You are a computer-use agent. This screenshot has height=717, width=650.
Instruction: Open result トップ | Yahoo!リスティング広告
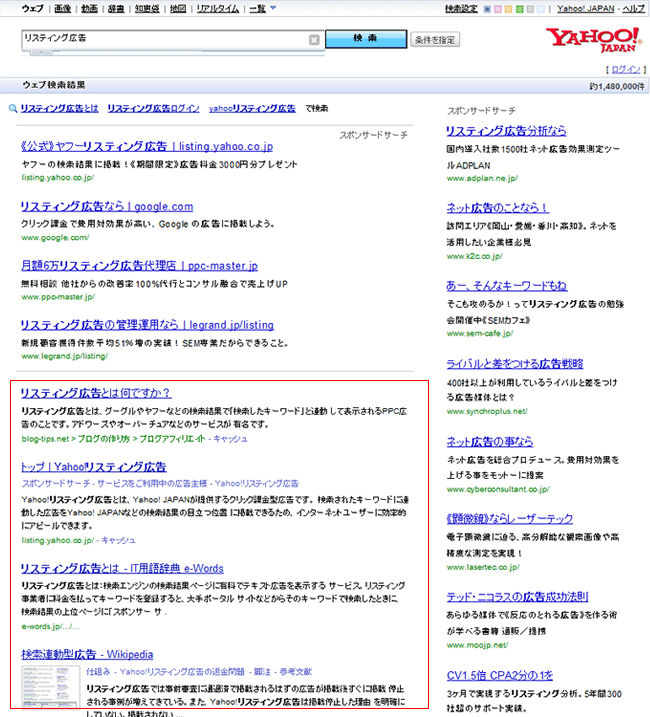click(x=94, y=467)
